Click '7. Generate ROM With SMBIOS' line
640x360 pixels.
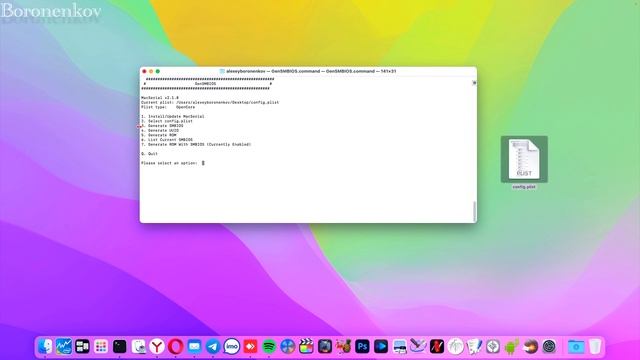(196, 144)
